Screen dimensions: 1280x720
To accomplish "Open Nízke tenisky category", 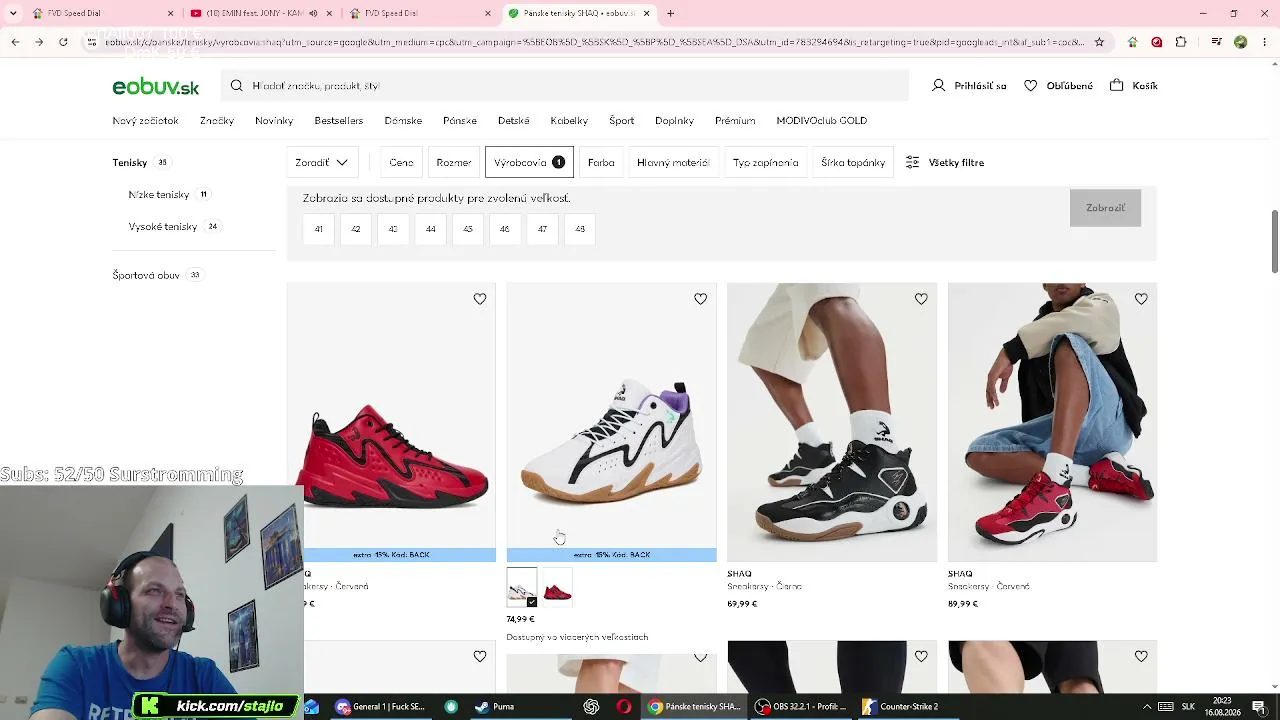I will tap(159, 195).
